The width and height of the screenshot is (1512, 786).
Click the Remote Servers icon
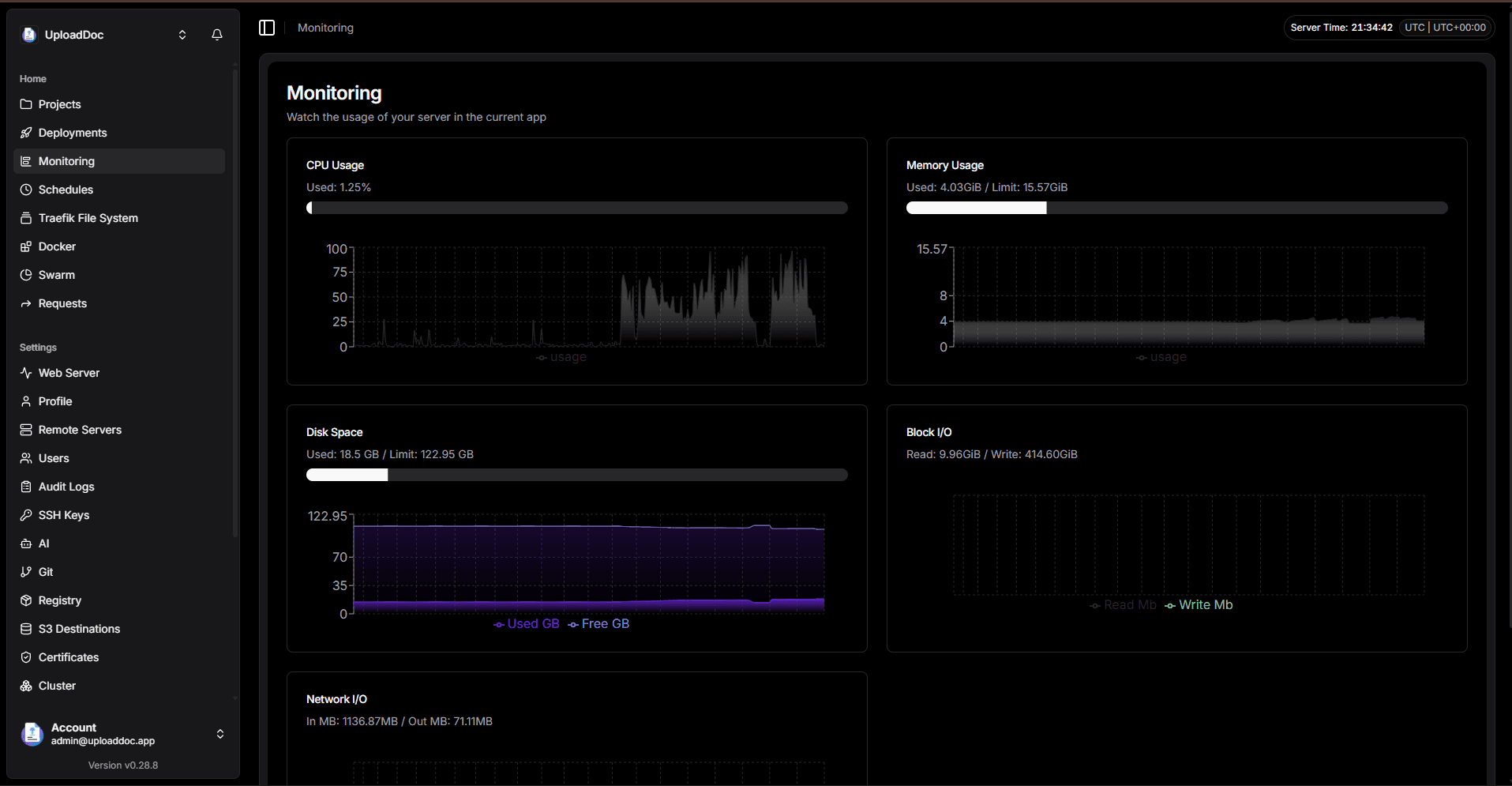(x=26, y=430)
